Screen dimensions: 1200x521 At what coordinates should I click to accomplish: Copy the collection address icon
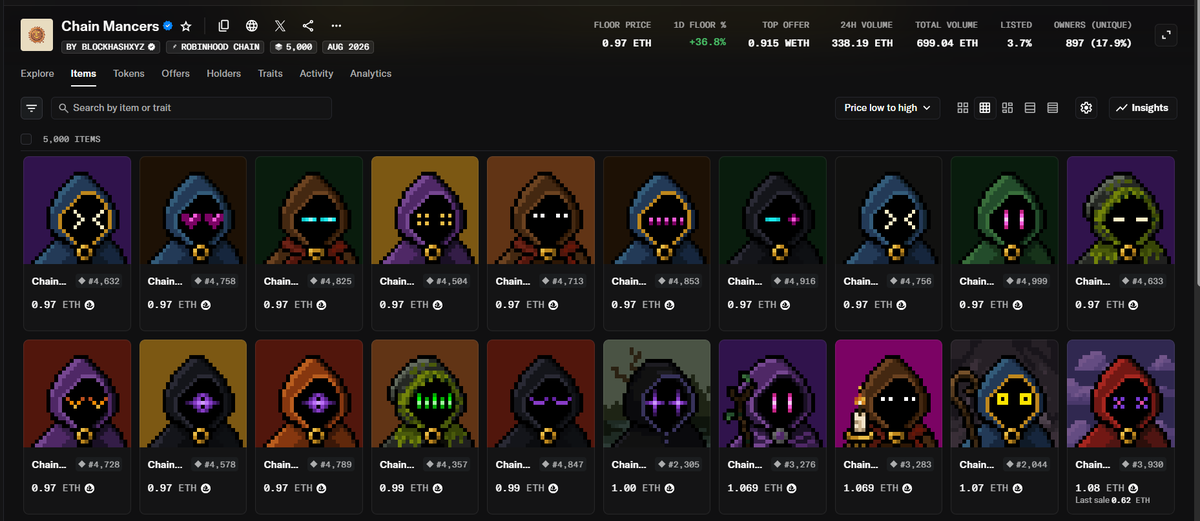click(224, 26)
